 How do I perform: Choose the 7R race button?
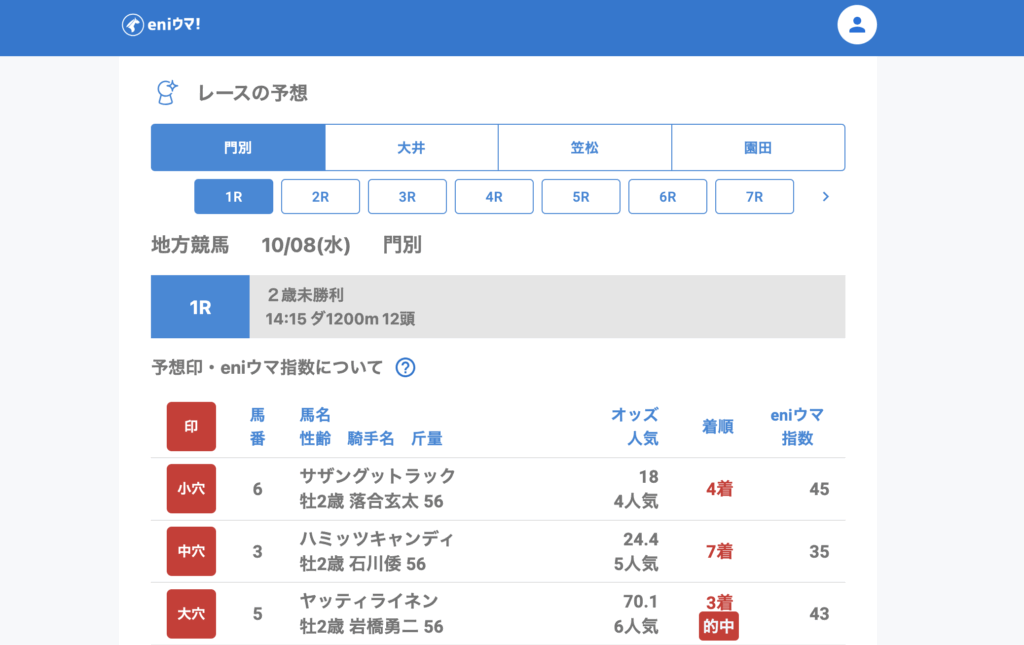click(754, 197)
